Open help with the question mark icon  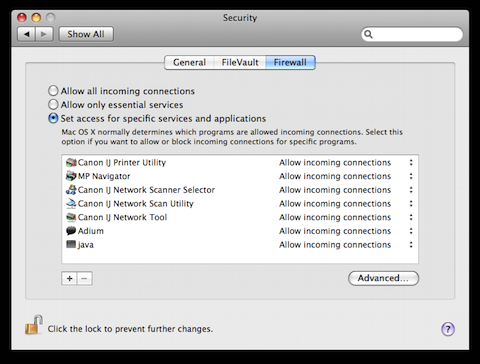click(x=448, y=329)
